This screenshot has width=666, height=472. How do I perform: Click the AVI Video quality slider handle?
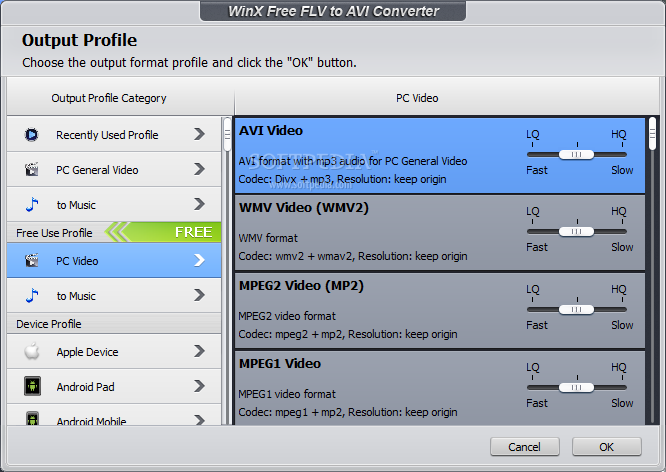coord(576,155)
